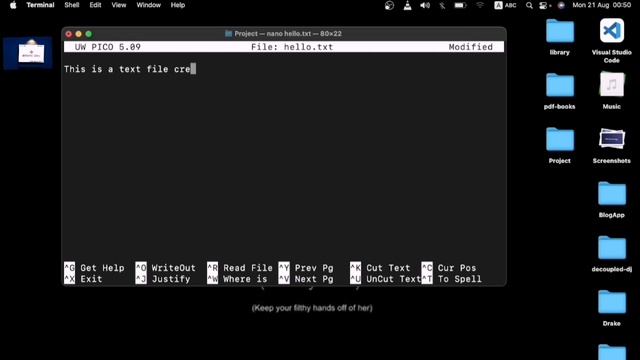The width and height of the screenshot is (640, 360).
Task: Close the Terminal window with red button
Action: [69, 34]
